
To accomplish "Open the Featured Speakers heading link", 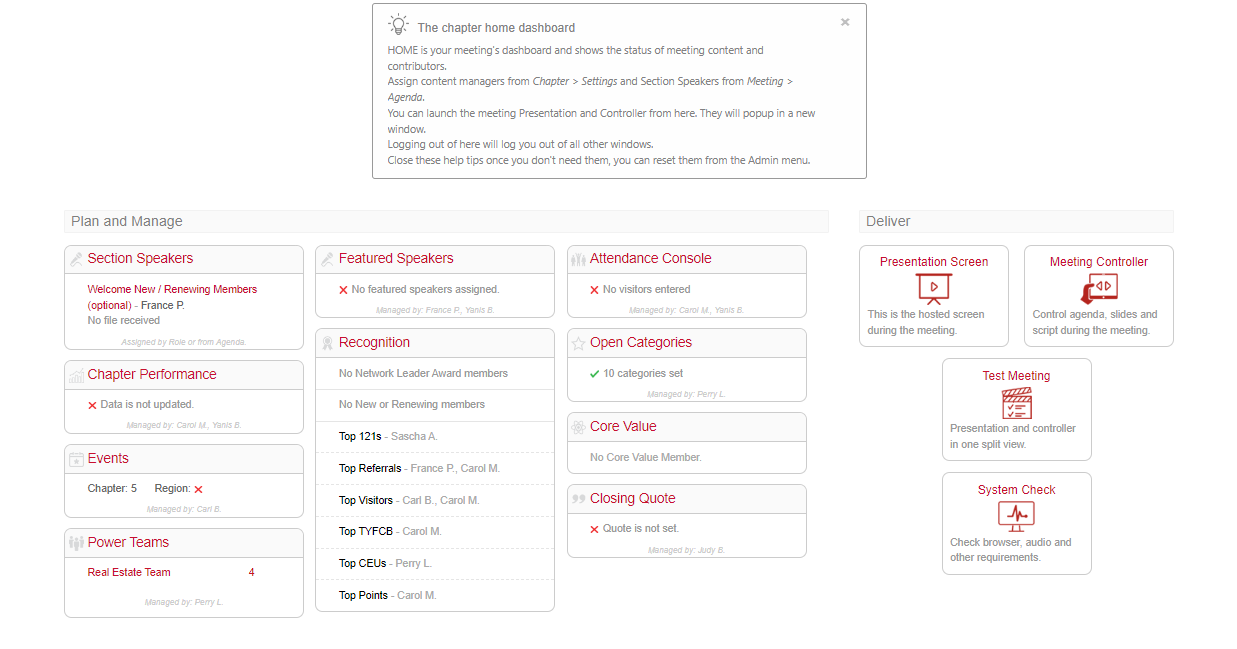I will (395, 258).
